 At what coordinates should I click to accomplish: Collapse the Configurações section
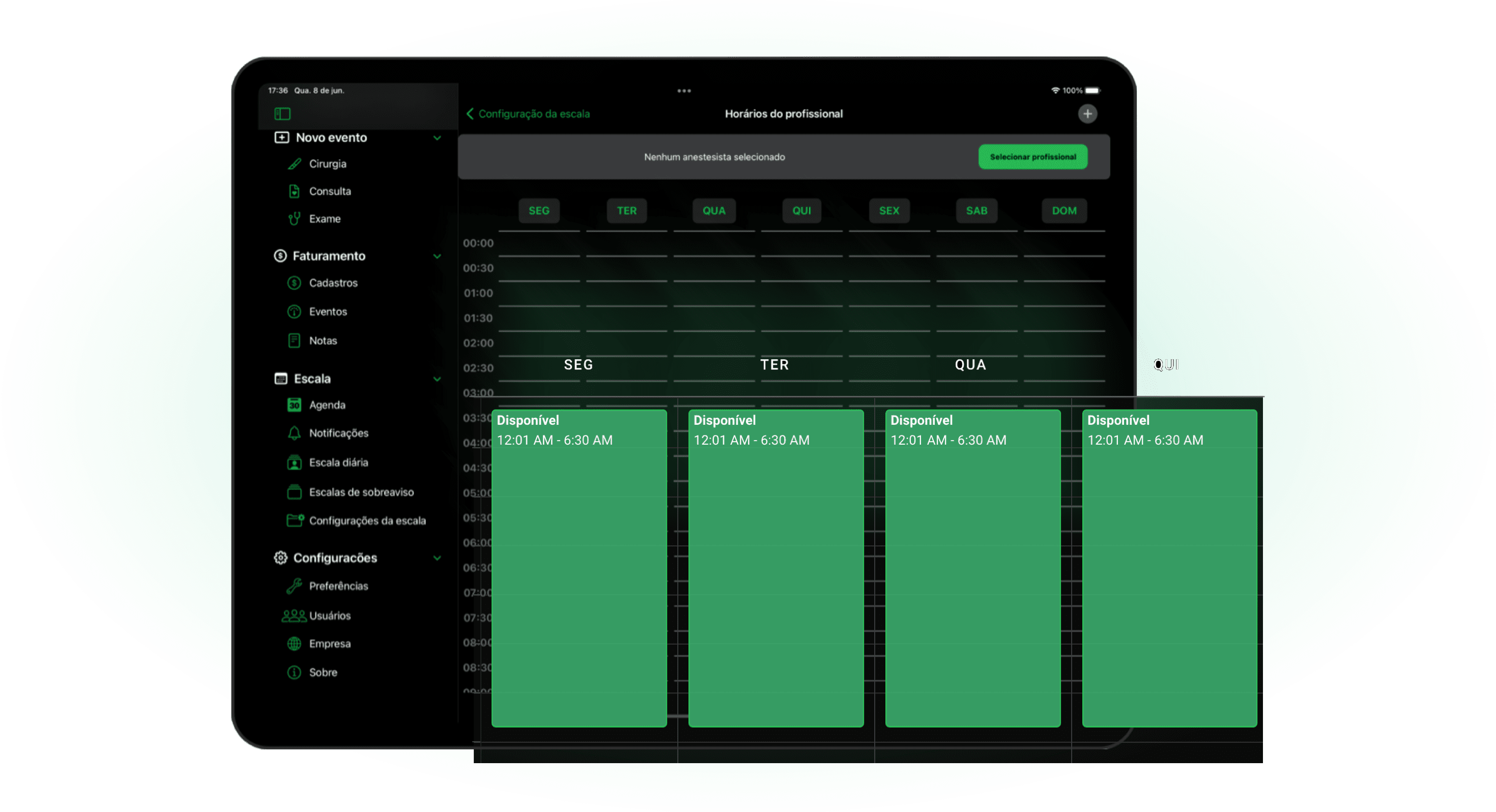(x=437, y=559)
